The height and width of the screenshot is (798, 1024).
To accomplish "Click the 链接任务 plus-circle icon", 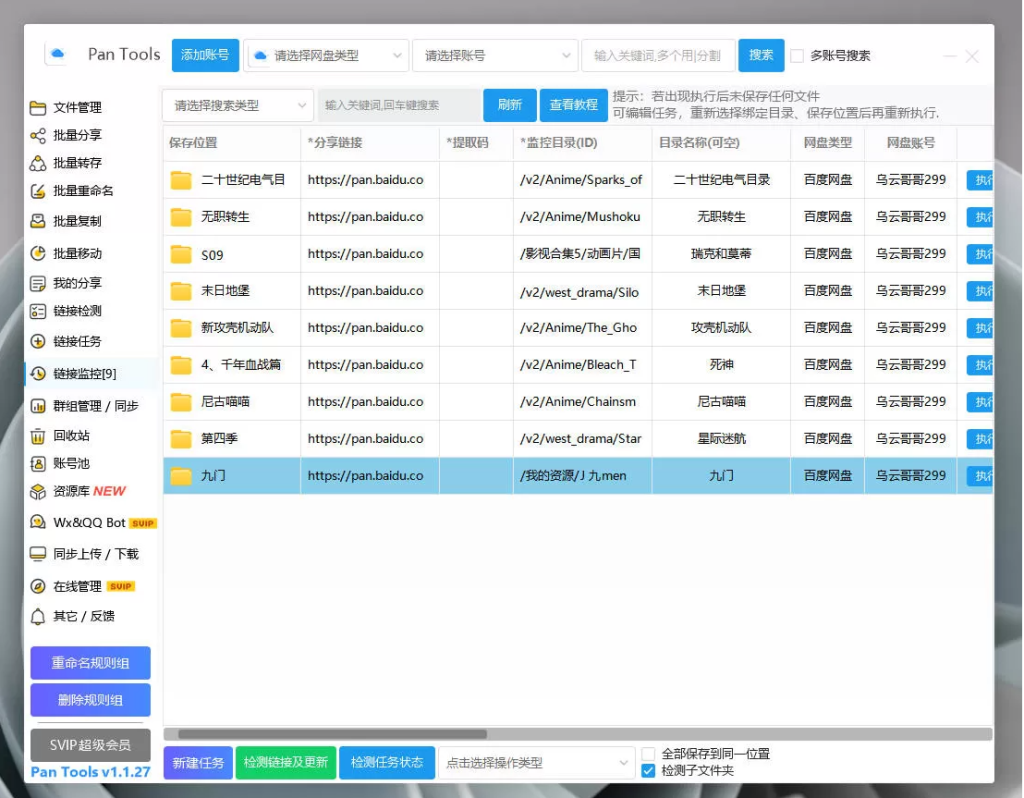I will (x=38, y=341).
